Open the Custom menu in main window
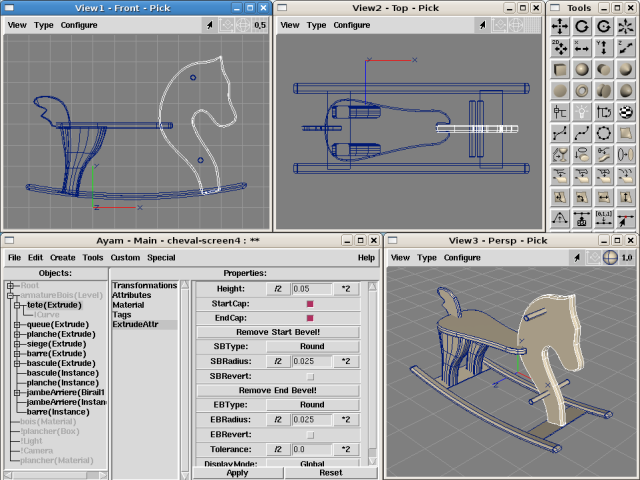The width and height of the screenshot is (640, 480). [125, 258]
